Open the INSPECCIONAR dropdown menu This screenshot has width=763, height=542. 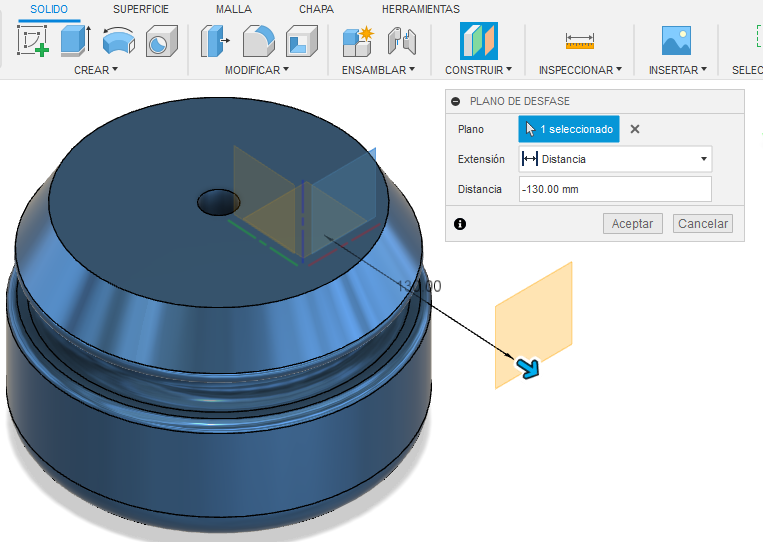click(580, 70)
